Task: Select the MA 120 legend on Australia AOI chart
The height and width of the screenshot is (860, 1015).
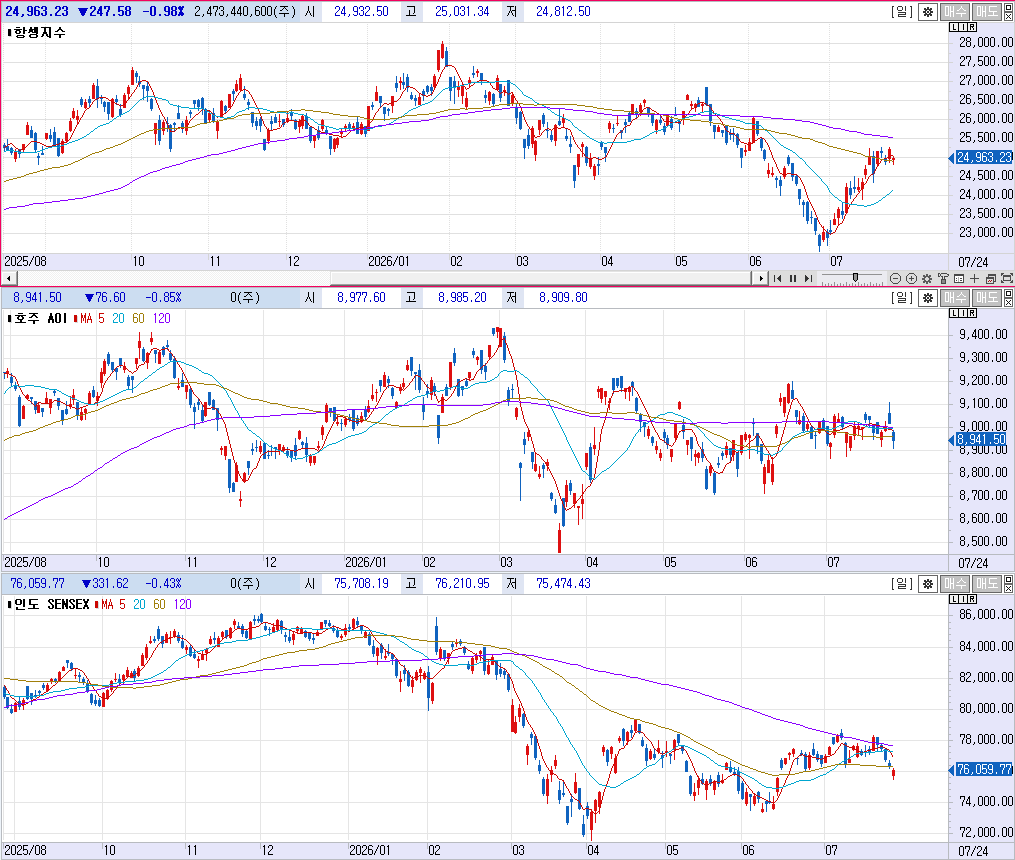Action: click(x=162, y=318)
